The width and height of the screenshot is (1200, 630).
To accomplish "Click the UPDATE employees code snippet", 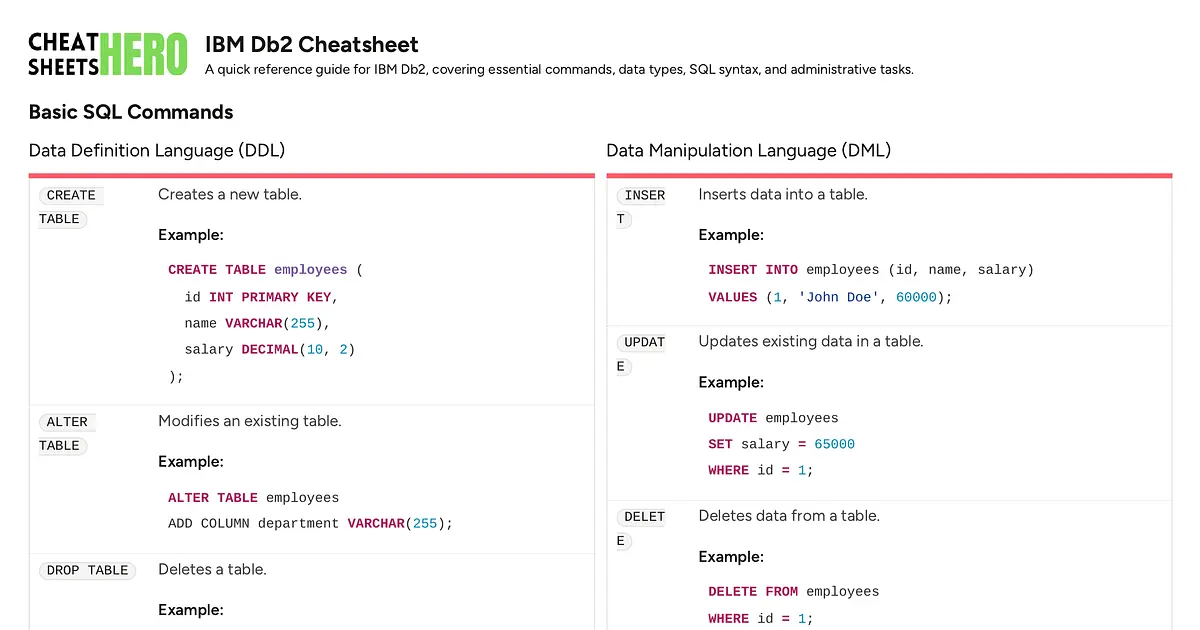I will (773, 417).
